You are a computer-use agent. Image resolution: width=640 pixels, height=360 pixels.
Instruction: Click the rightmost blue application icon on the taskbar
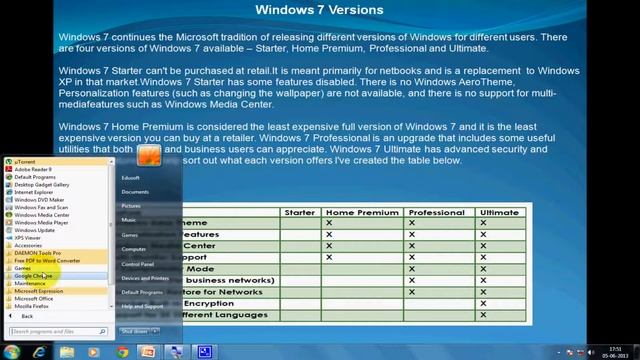pyautogui.click(x=204, y=352)
